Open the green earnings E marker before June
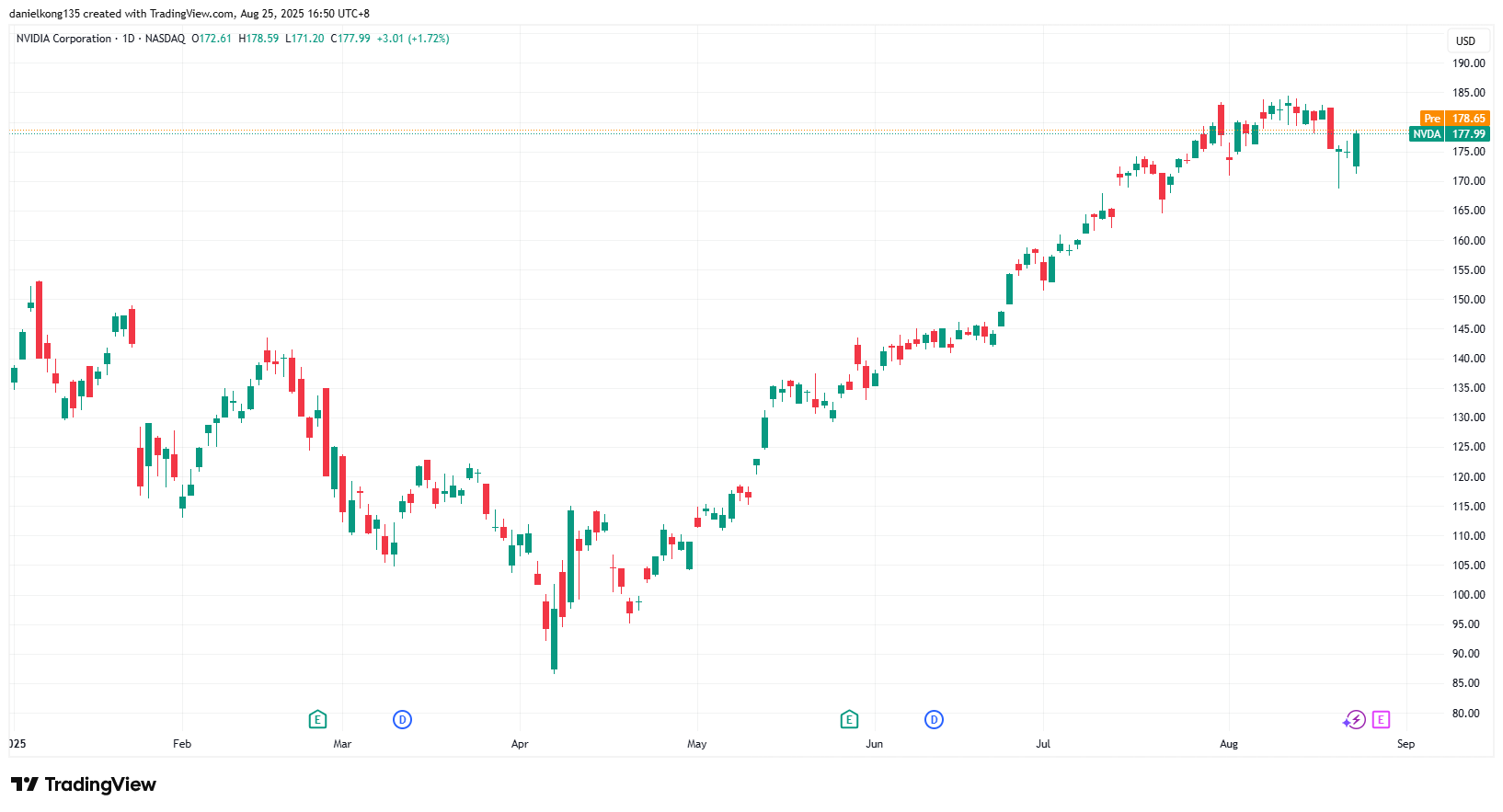The width and height of the screenshot is (1503, 812). [x=849, y=719]
